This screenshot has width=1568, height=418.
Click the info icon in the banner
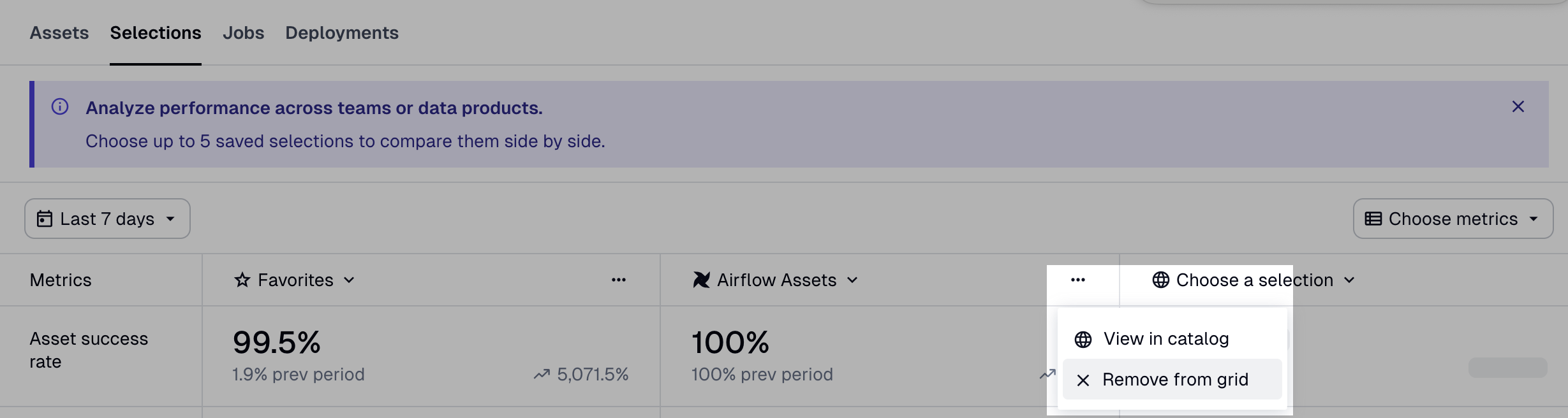click(60, 107)
